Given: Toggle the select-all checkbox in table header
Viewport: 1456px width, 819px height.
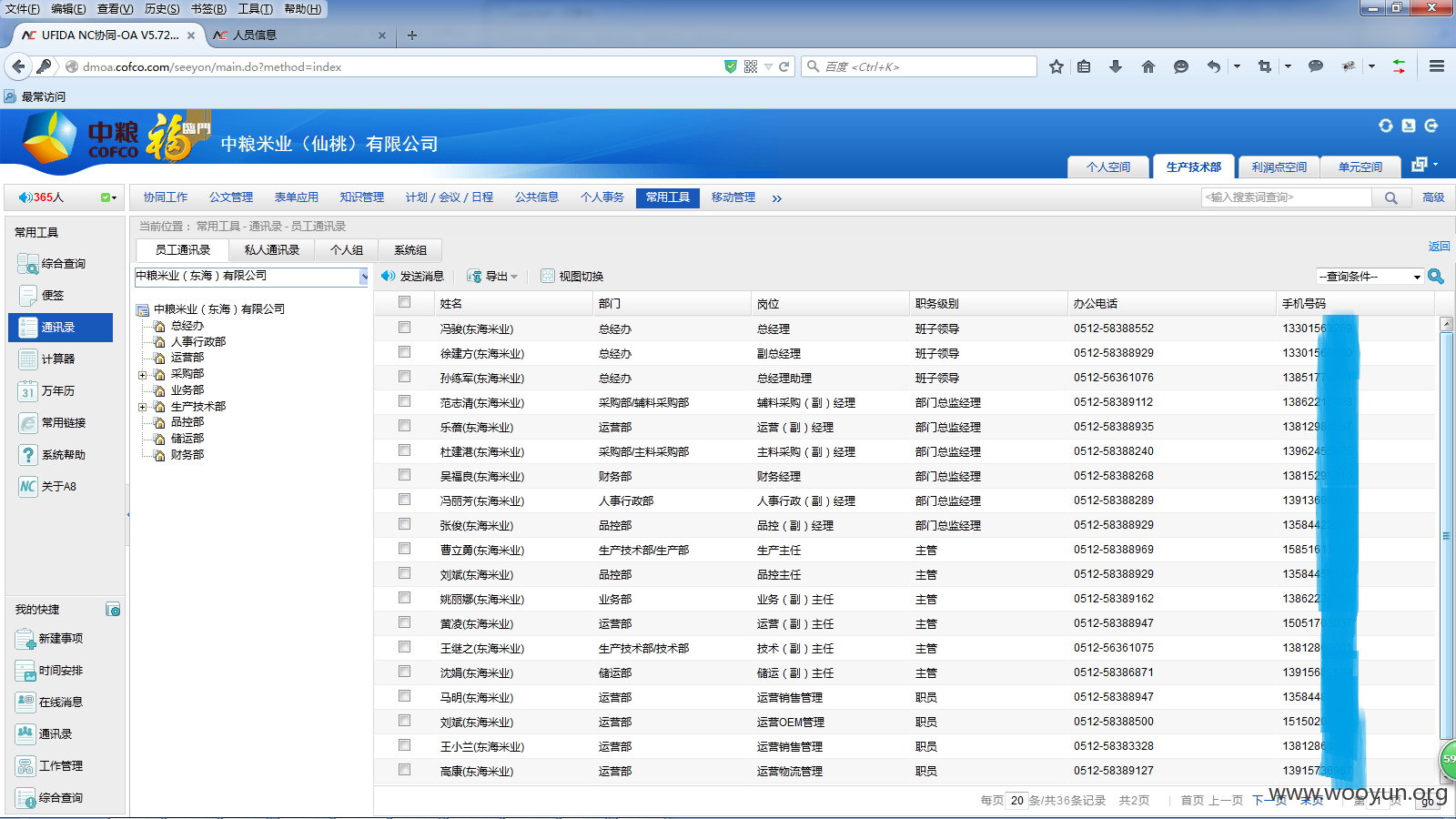Looking at the screenshot, I should (404, 302).
